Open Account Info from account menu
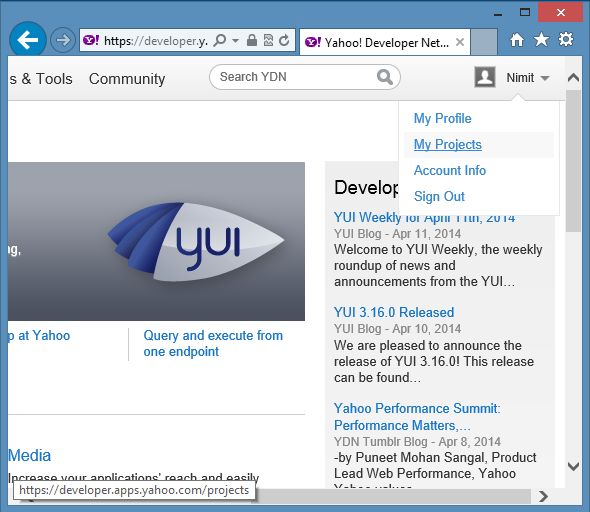Screen dimensions: 590x512 (x=450, y=170)
